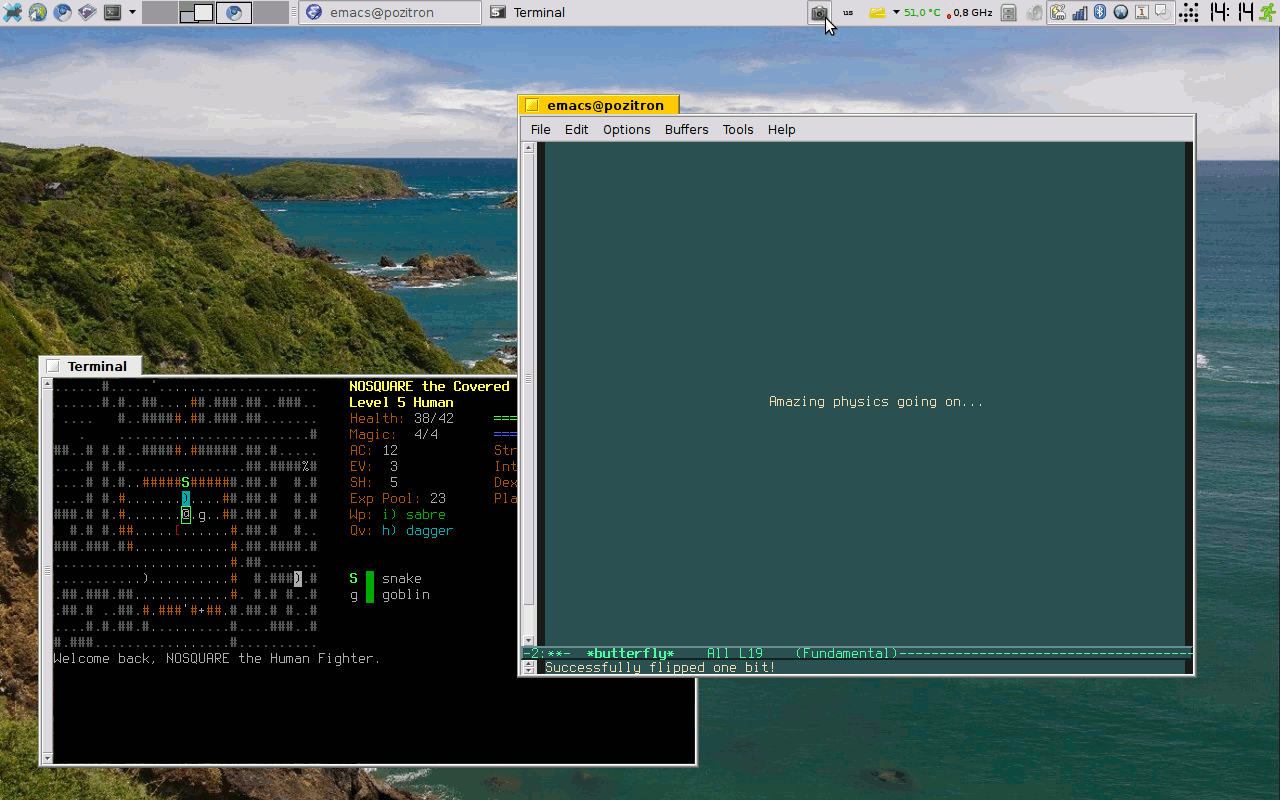The width and height of the screenshot is (1280, 800).
Task: Switch to the first workspace in pager
Action: click(160, 13)
